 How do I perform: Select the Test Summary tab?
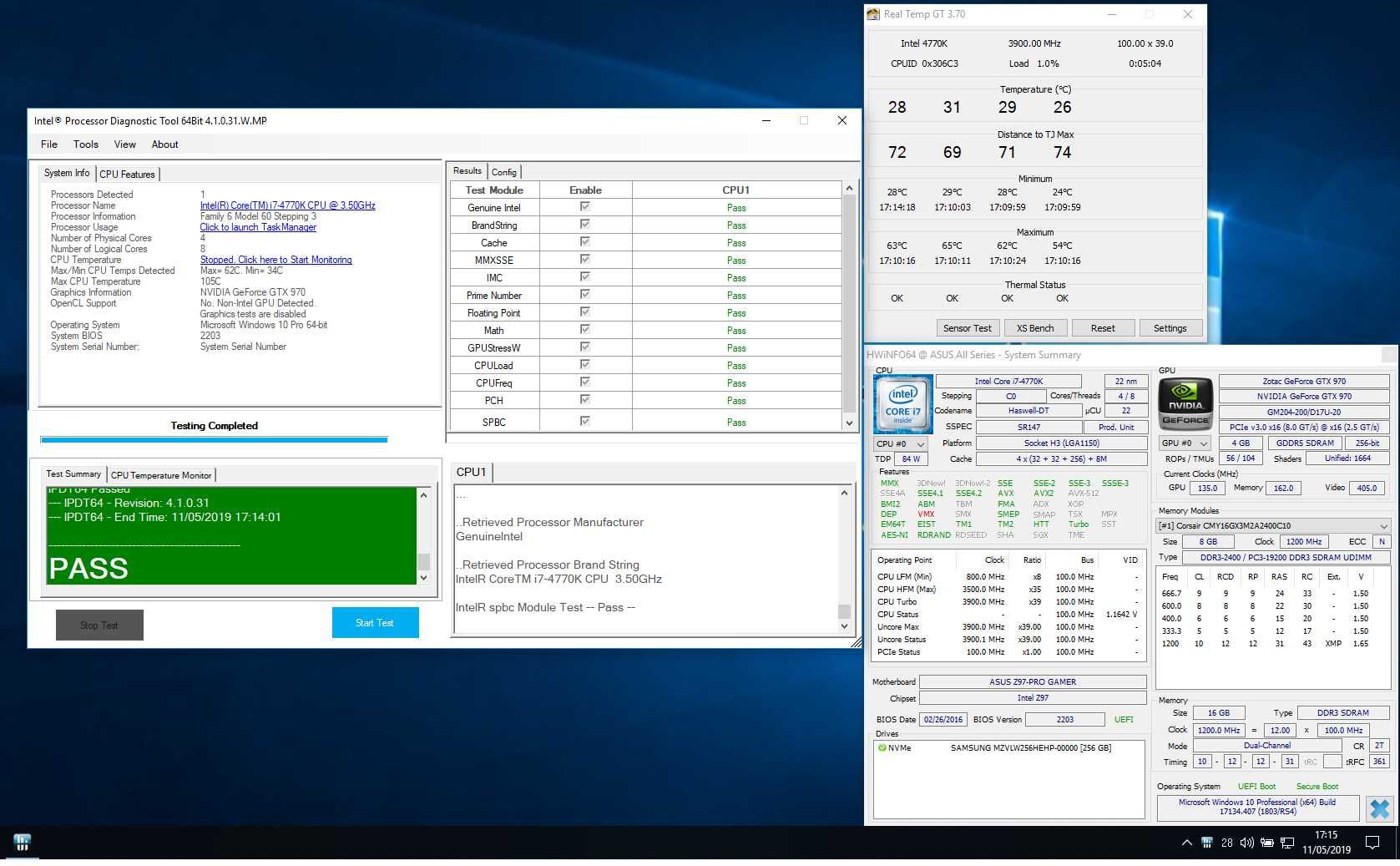[x=73, y=474]
